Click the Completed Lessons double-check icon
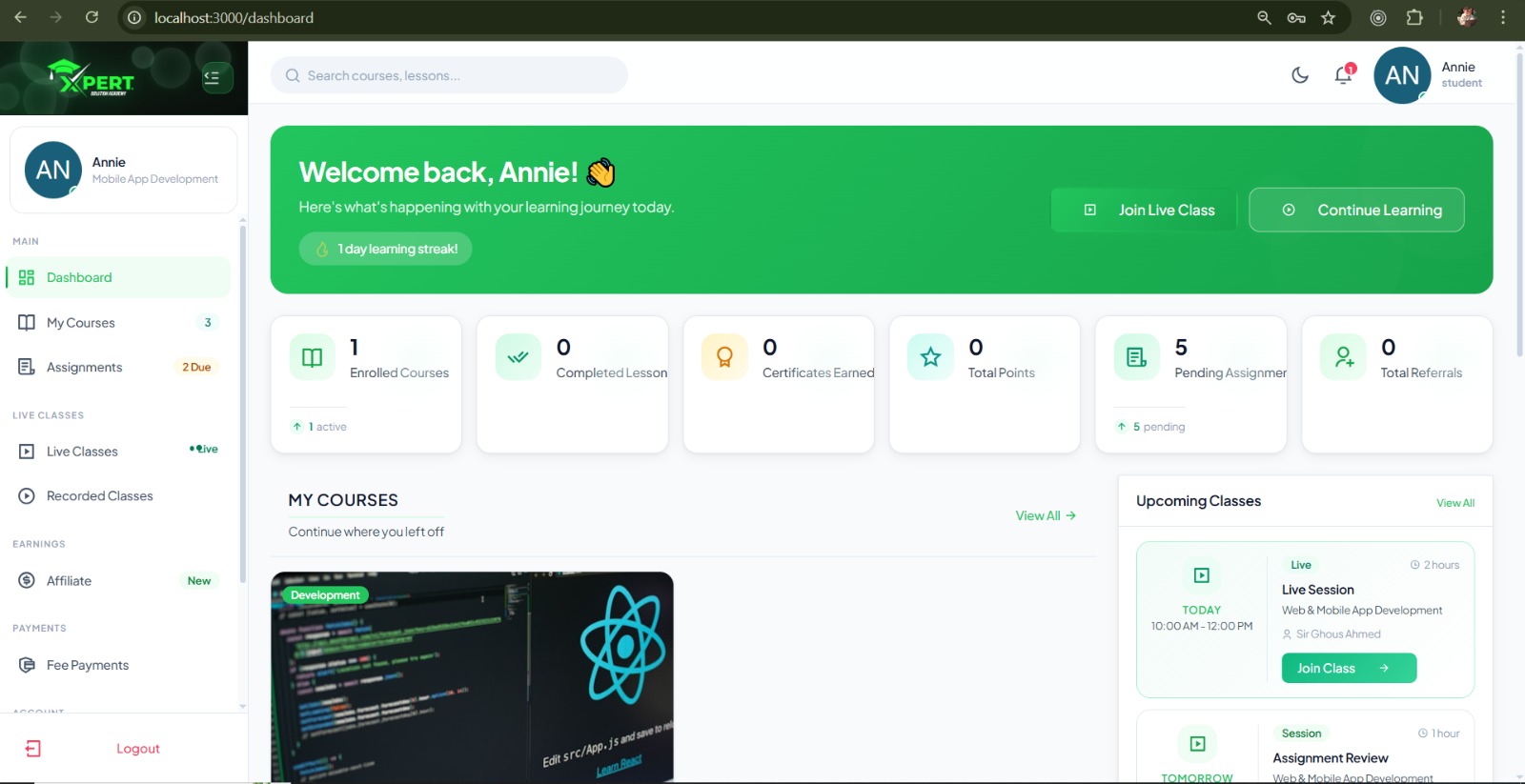Viewport: 1525px width, 784px height. click(x=518, y=357)
